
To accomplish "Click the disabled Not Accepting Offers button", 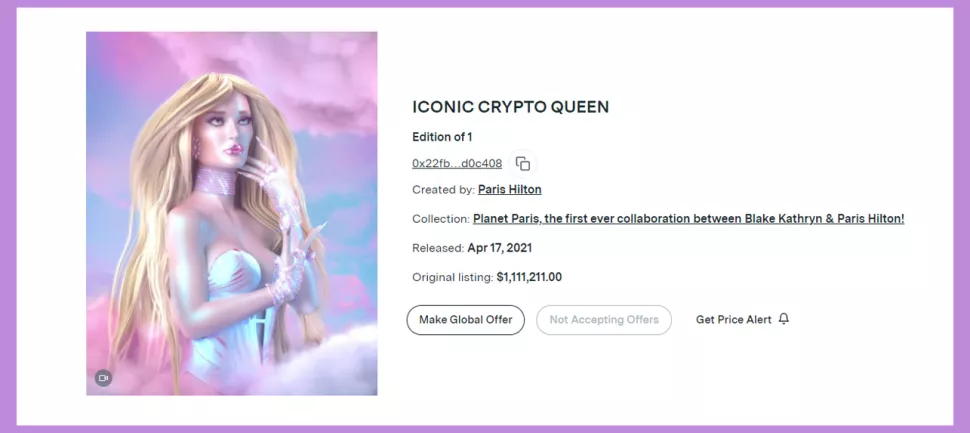I will point(604,320).
